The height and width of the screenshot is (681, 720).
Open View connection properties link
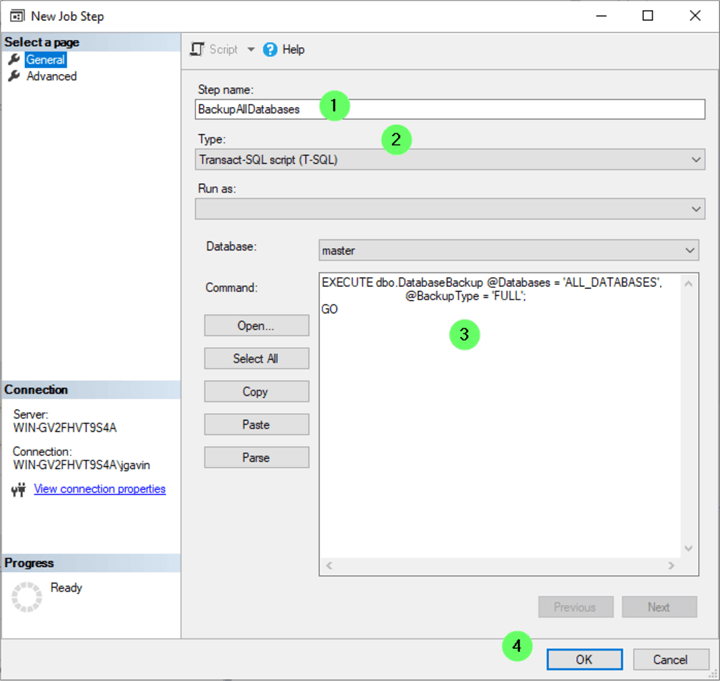[99, 489]
